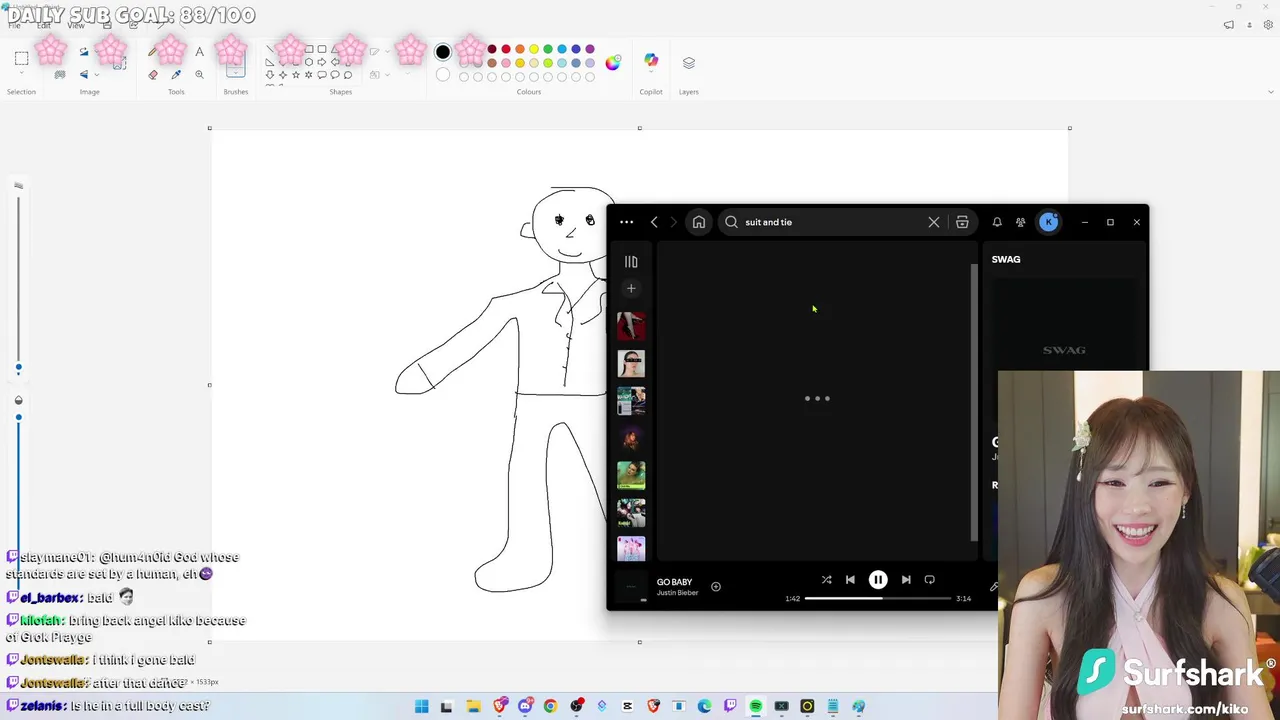Image resolution: width=1280 pixels, height=720 pixels.
Task: Add GO BABY to Liked Songs
Action: 716,587
